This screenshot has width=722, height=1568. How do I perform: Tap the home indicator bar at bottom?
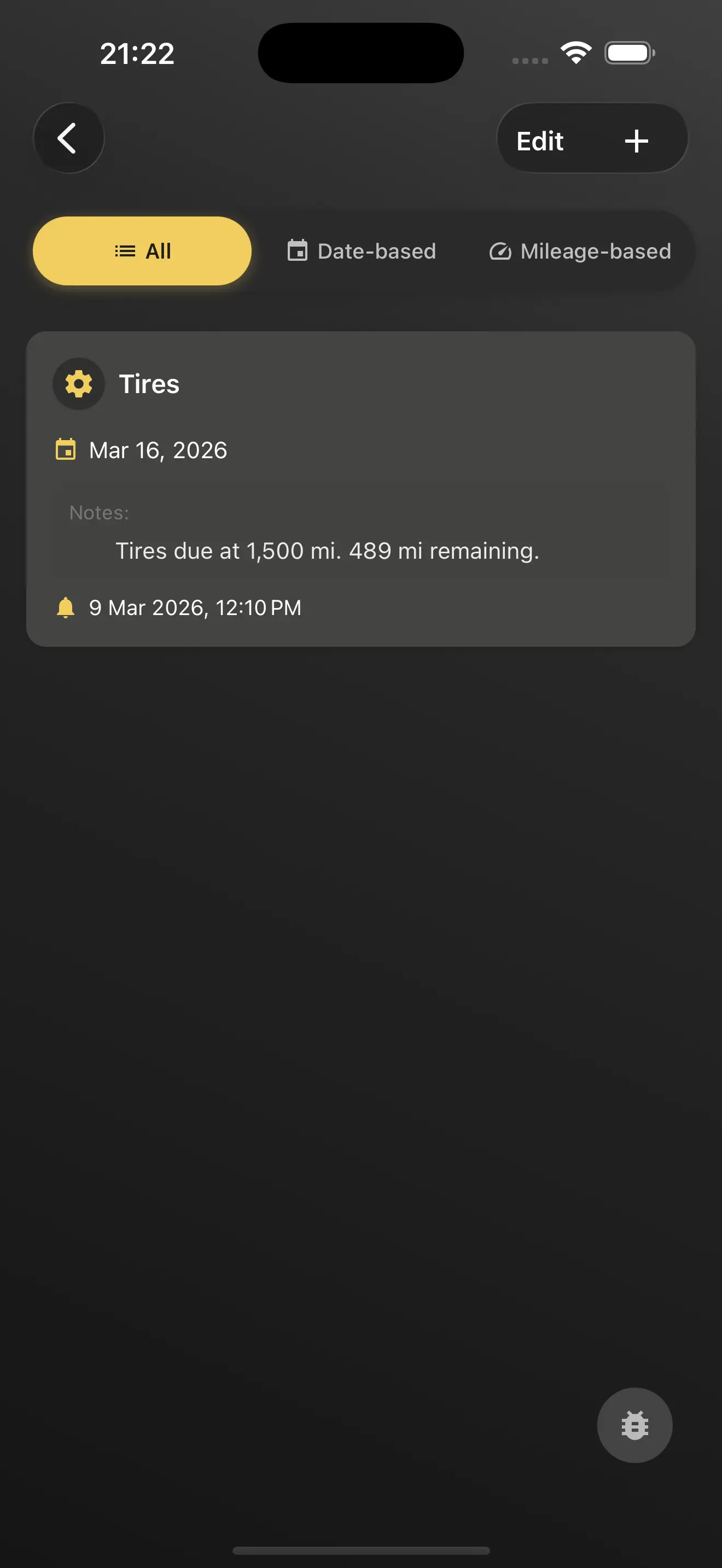tap(360, 1549)
